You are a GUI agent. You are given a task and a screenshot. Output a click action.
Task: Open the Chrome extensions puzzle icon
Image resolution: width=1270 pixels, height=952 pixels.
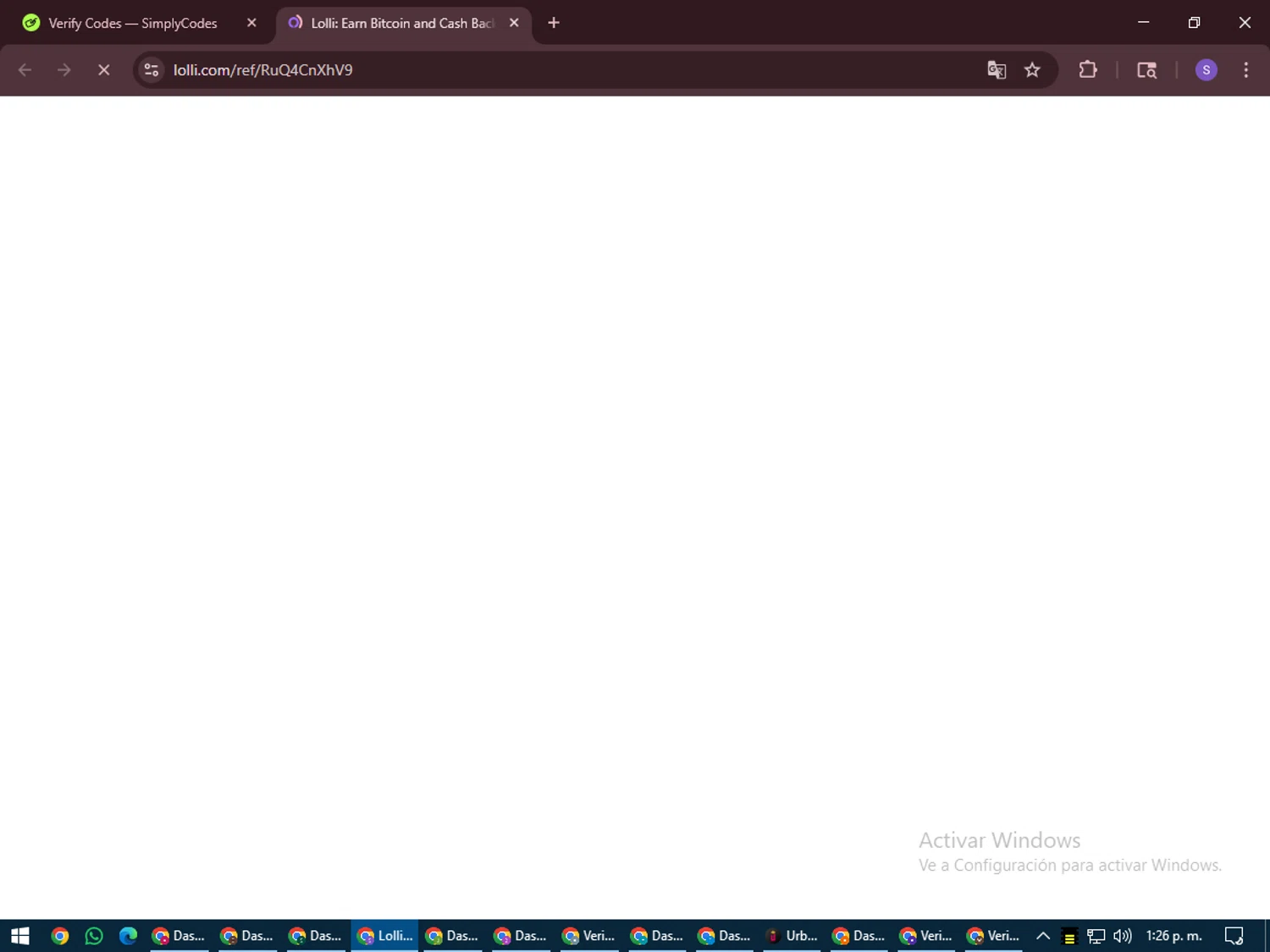1088,70
